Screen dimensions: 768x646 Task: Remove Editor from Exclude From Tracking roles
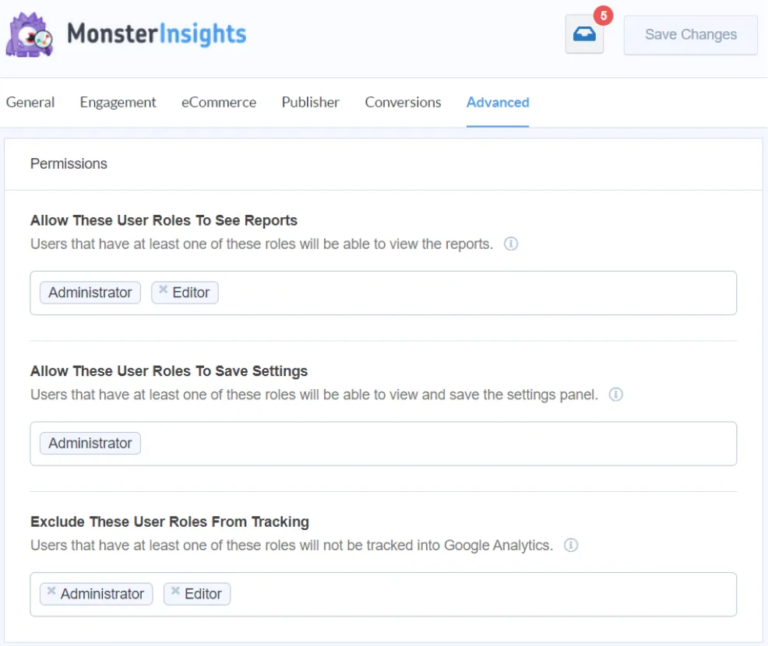coord(175,591)
